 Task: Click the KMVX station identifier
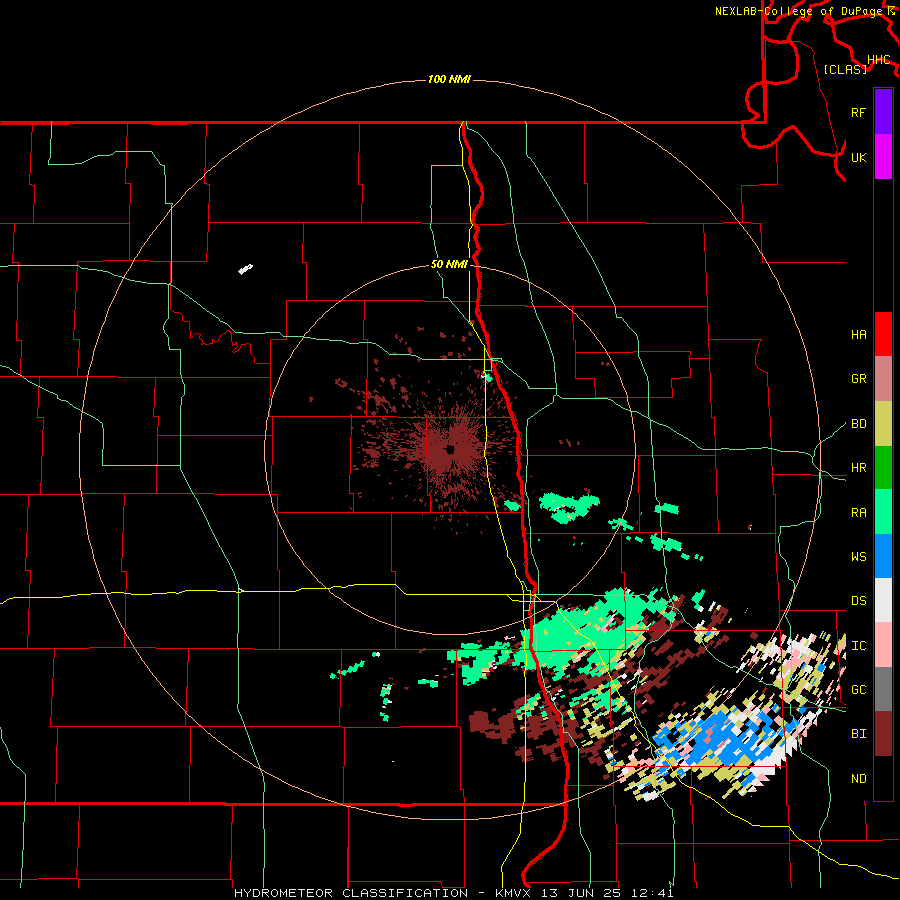[513, 893]
